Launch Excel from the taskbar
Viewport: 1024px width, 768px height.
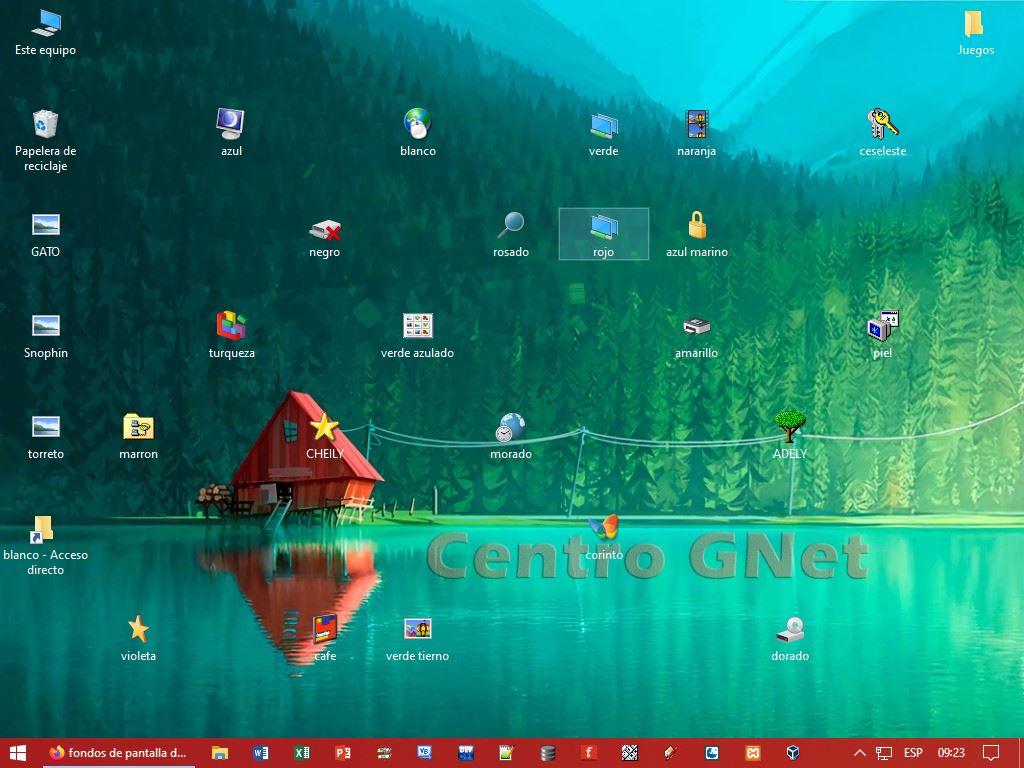coord(302,753)
